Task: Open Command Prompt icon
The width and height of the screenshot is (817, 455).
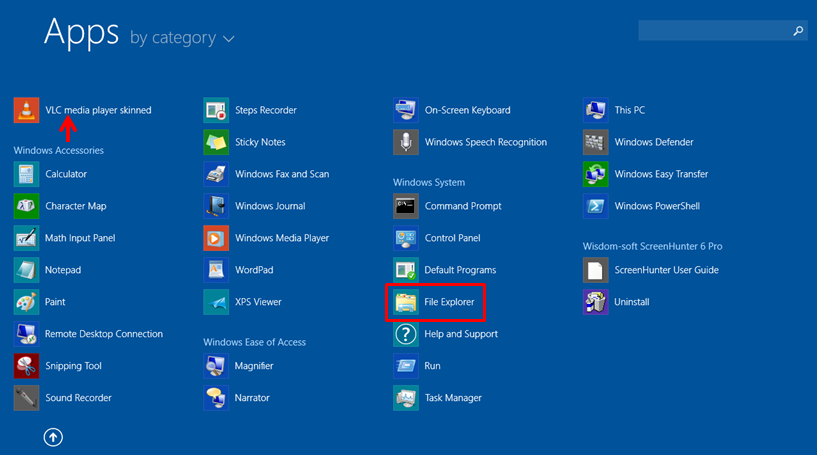Action: coord(405,206)
